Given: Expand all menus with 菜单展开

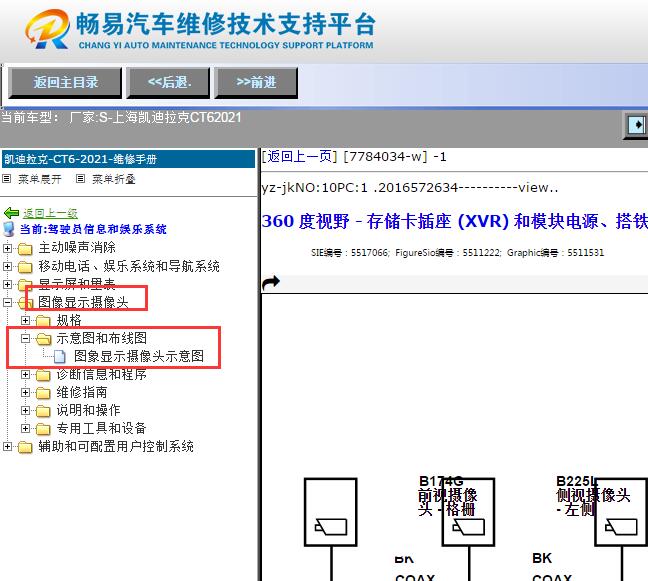Looking at the screenshot, I should click(40, 179).
